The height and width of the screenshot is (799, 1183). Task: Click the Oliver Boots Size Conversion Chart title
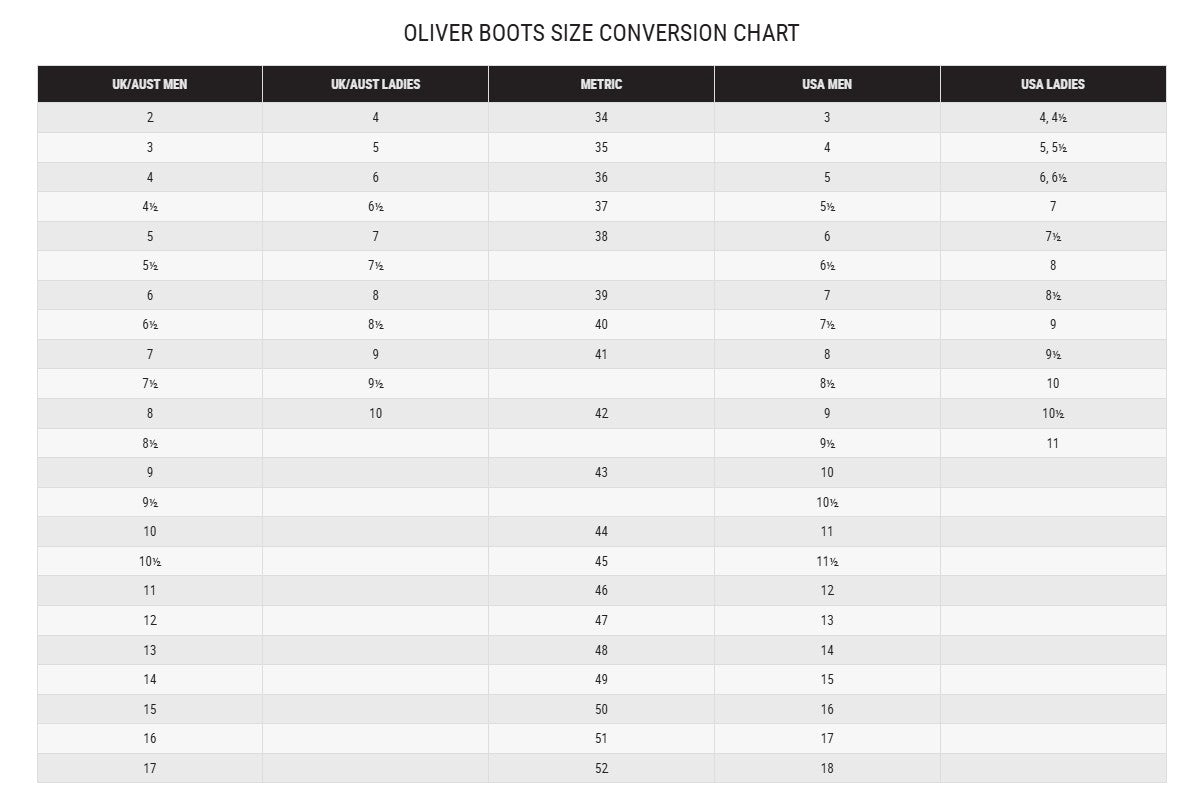click(601, 33)
